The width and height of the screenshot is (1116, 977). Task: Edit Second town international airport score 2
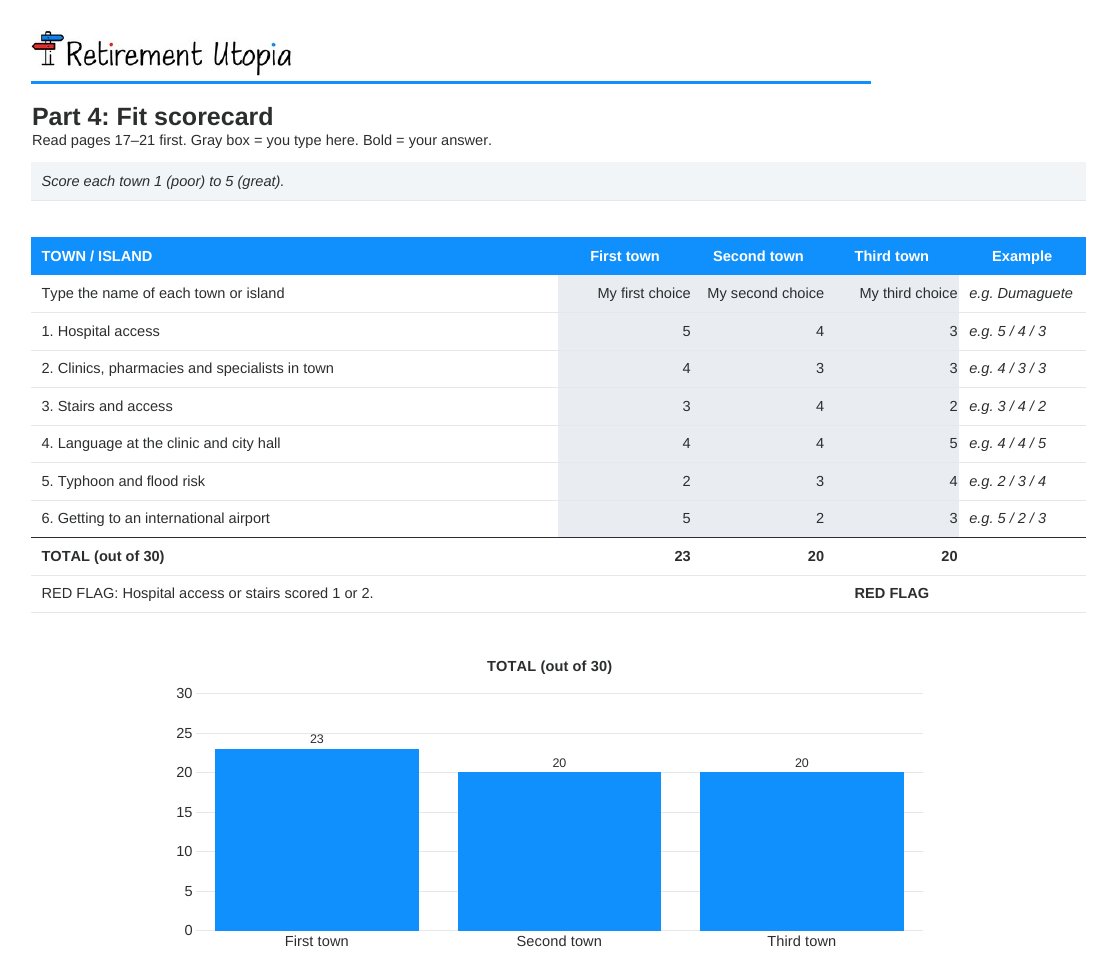point(759,519)
